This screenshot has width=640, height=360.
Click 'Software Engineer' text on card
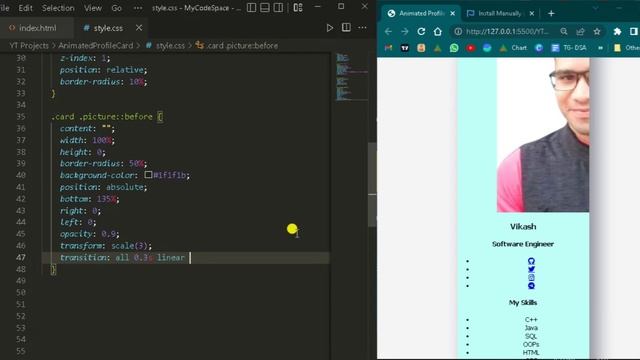(523, 244)
